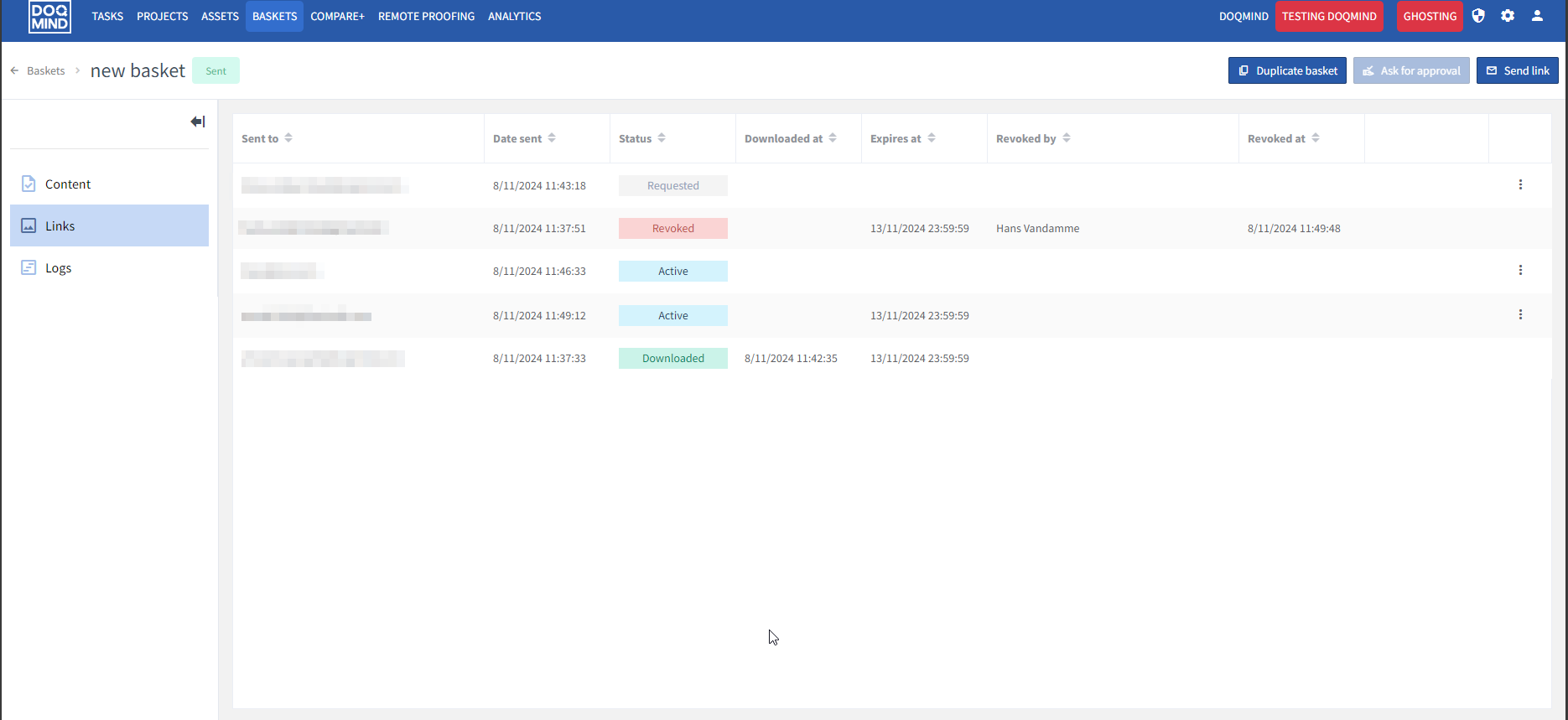Open the Compare+ menu
Image resolution: width=1568 pixels, height=720 pixels.
(337, 16)
